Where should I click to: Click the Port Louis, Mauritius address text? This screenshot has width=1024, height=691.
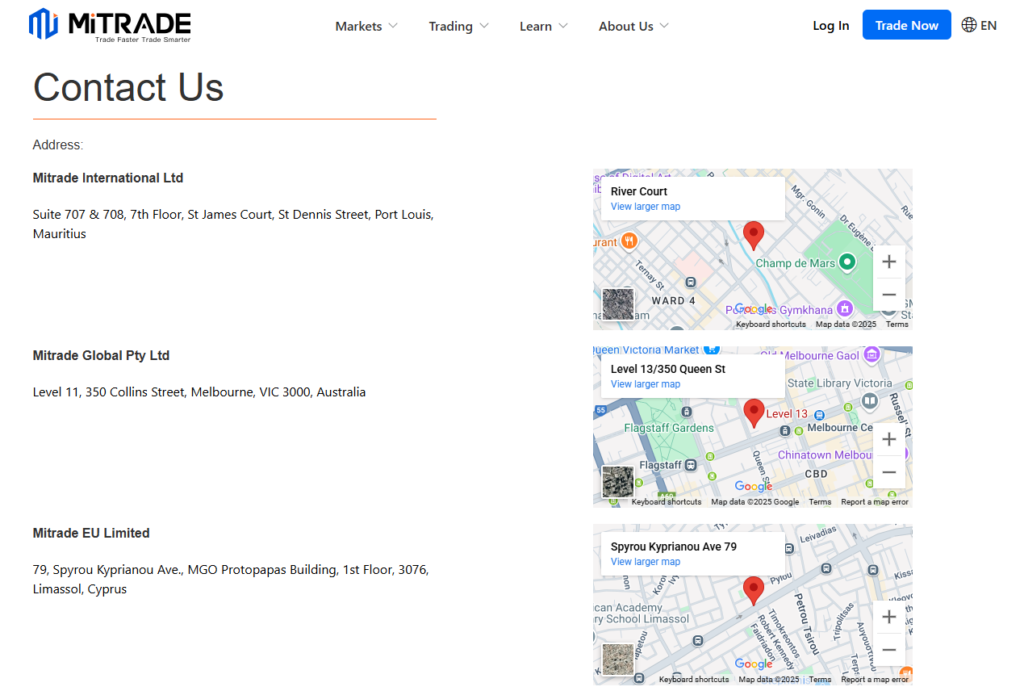[x=233, y=224]
